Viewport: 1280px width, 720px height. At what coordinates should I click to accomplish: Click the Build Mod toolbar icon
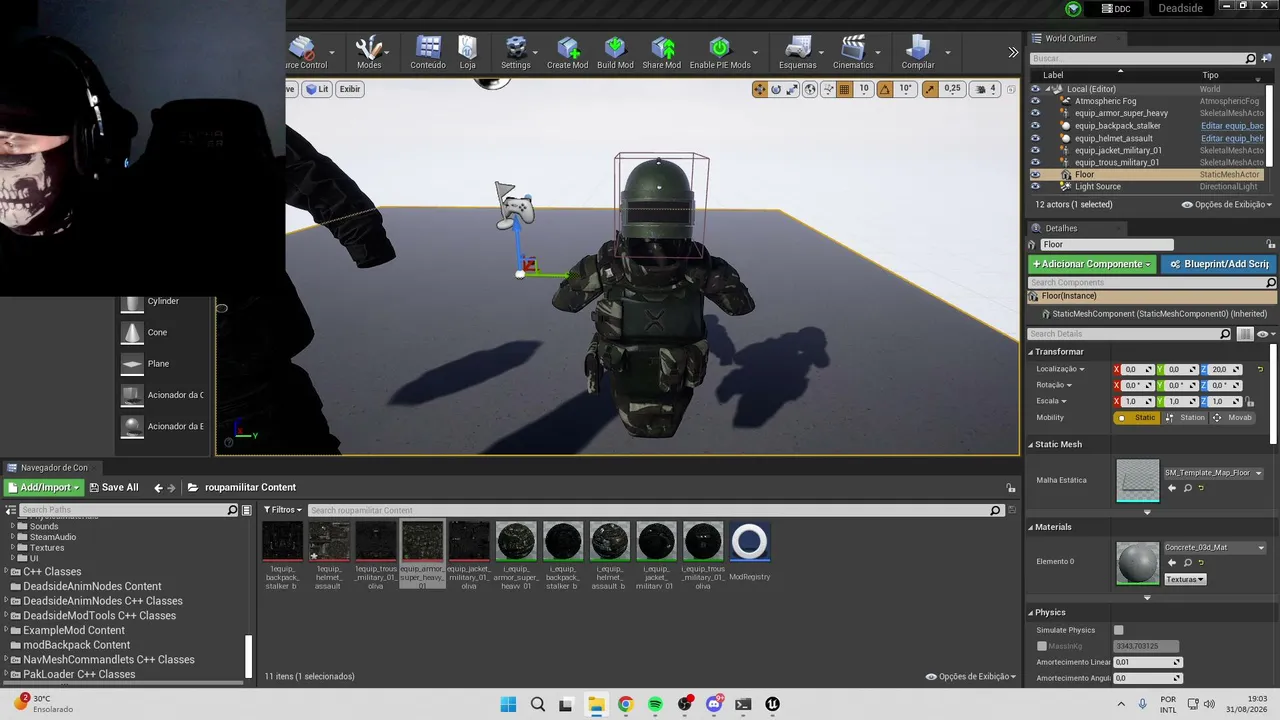(615, 52)
